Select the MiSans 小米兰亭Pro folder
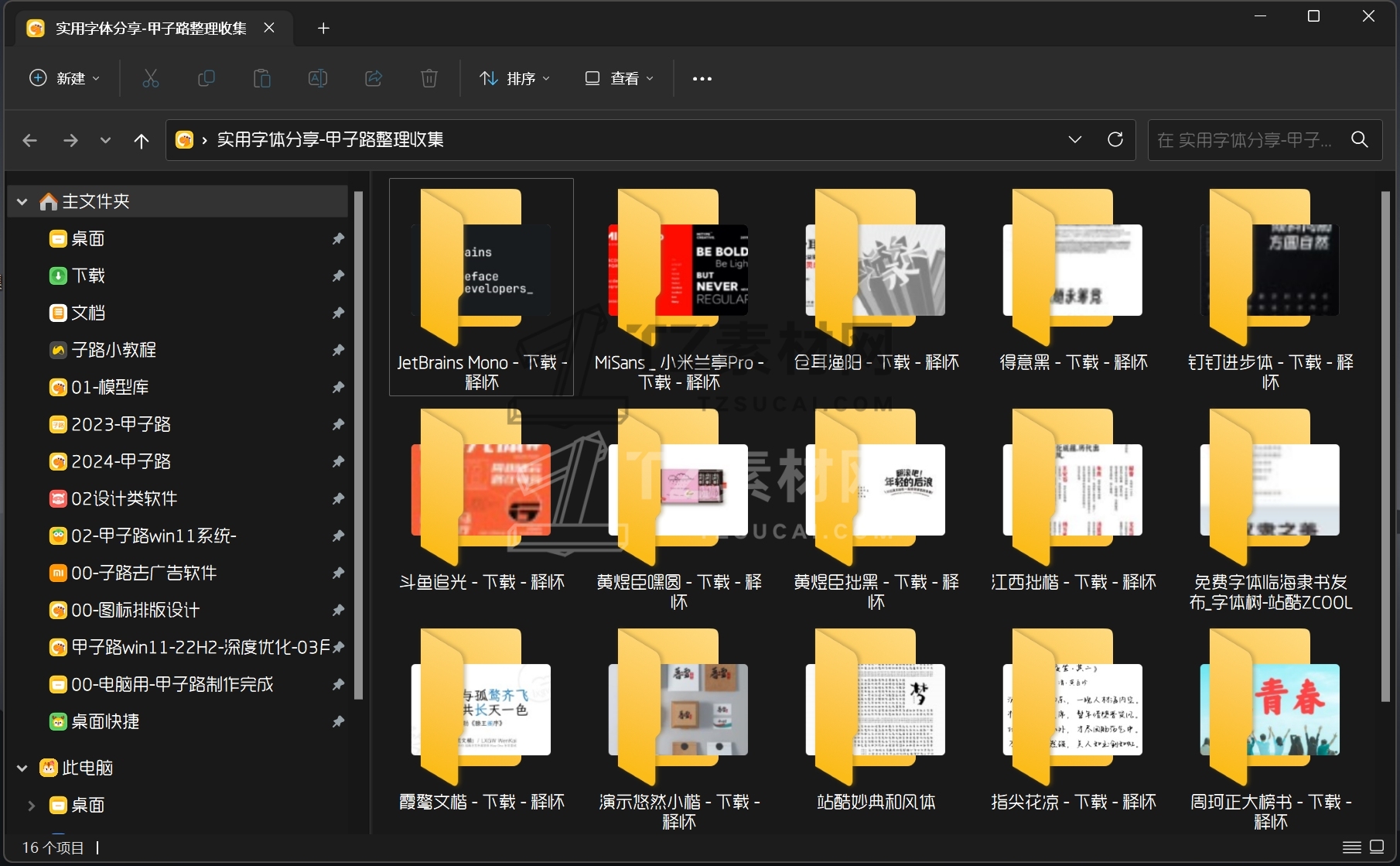Image resolution: width=1400 pixels, height=866 pixels. [x=679, y=287]
